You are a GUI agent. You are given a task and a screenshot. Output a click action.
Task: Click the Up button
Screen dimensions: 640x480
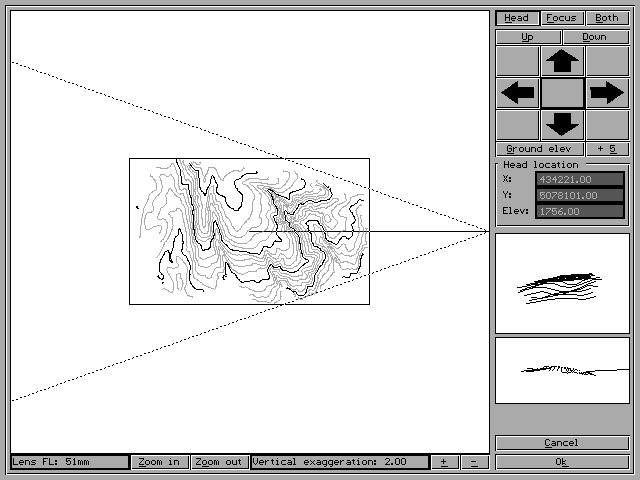pyautogui.click(x=528, y=37)
